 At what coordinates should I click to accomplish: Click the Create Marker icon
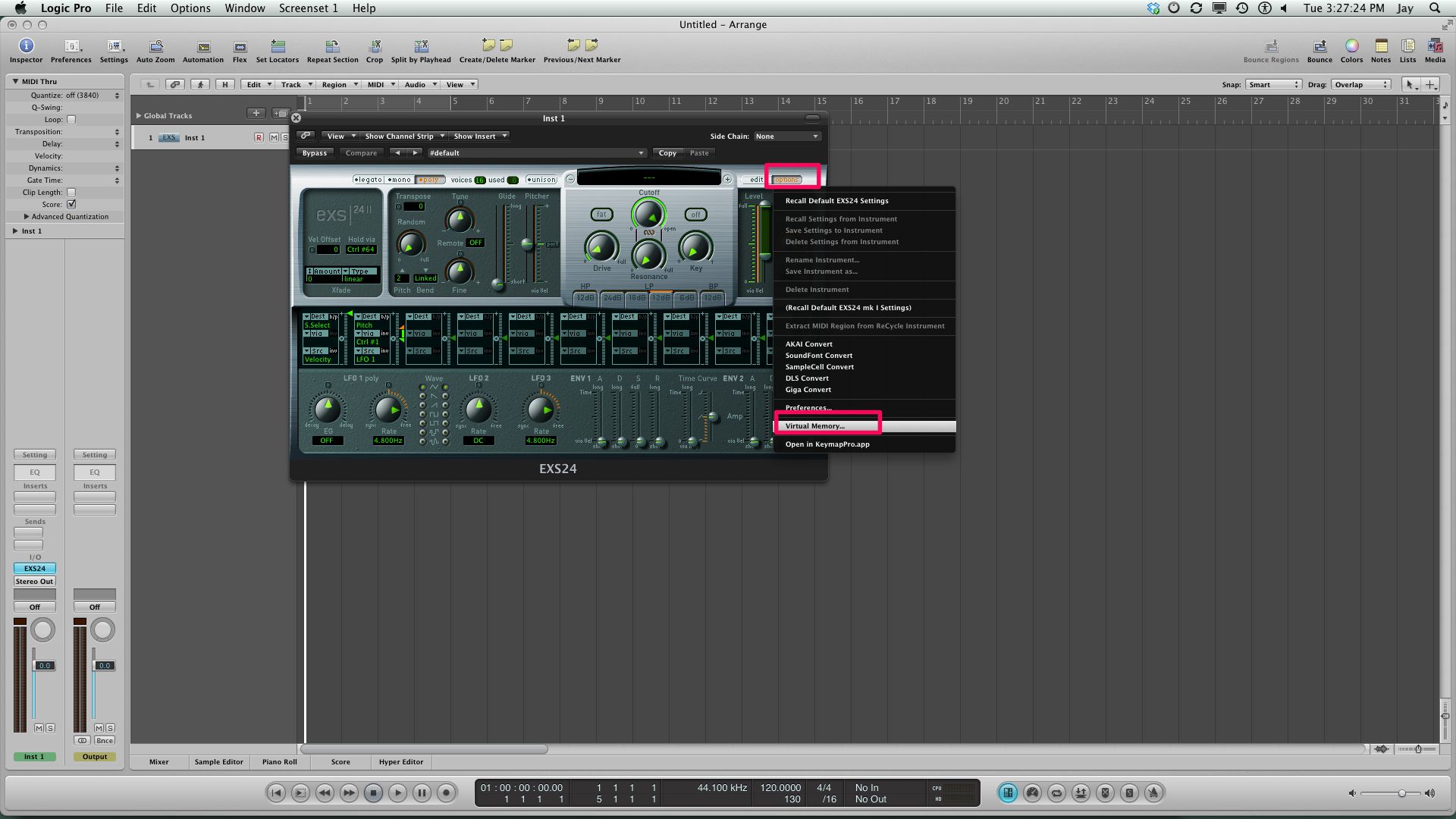pos(488,45)
